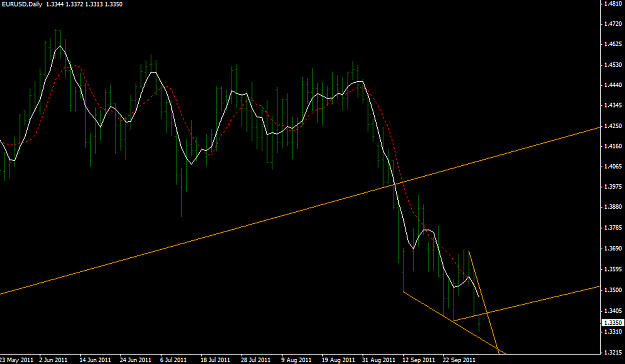Click the 2 Jun 2011 date label
This screenshot has height=364, width=625.
[x=53, y=360]
